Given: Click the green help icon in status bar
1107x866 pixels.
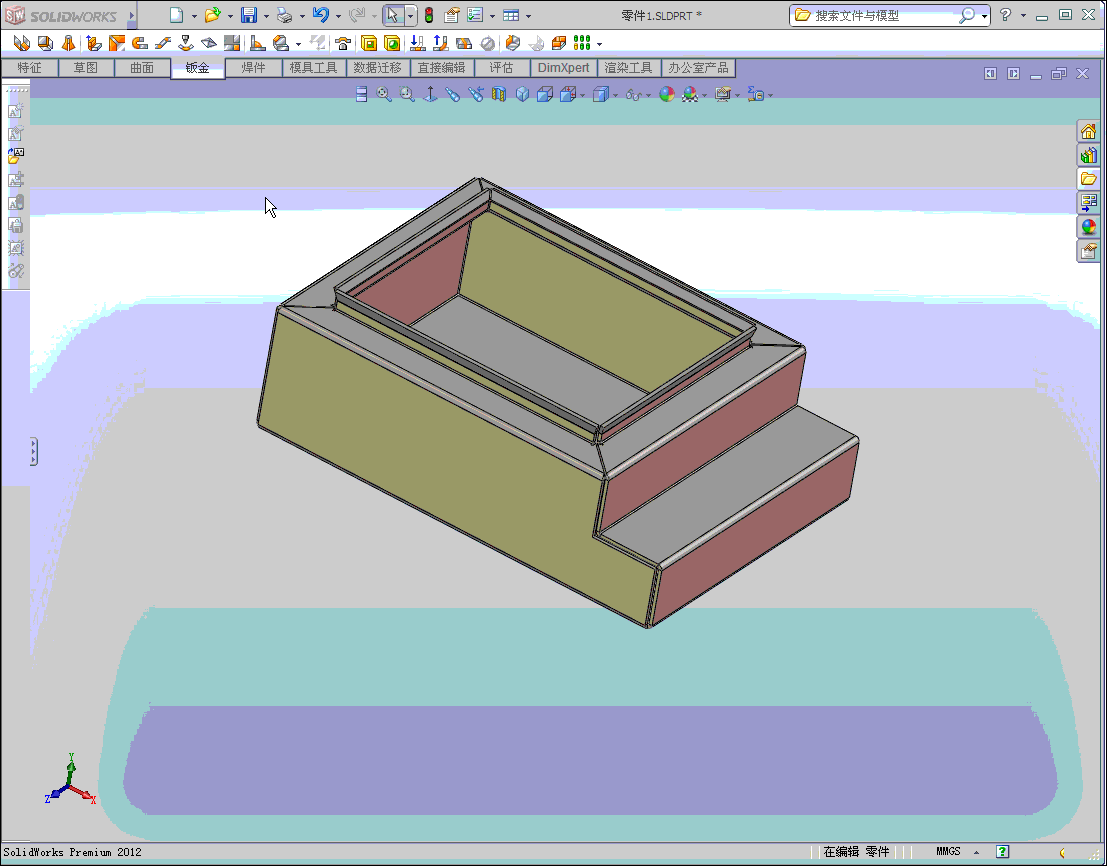Looking at the screenshot, I should pyautogui.click(x=1002, y=851).
